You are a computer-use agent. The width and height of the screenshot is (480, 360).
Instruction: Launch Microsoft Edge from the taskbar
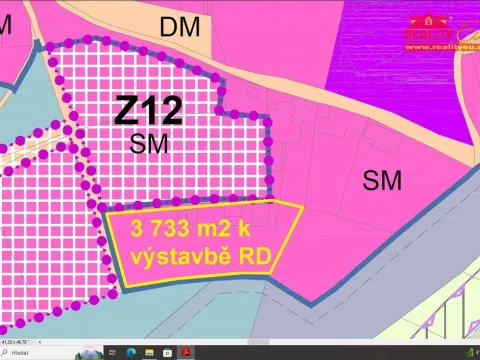[131, 352]
